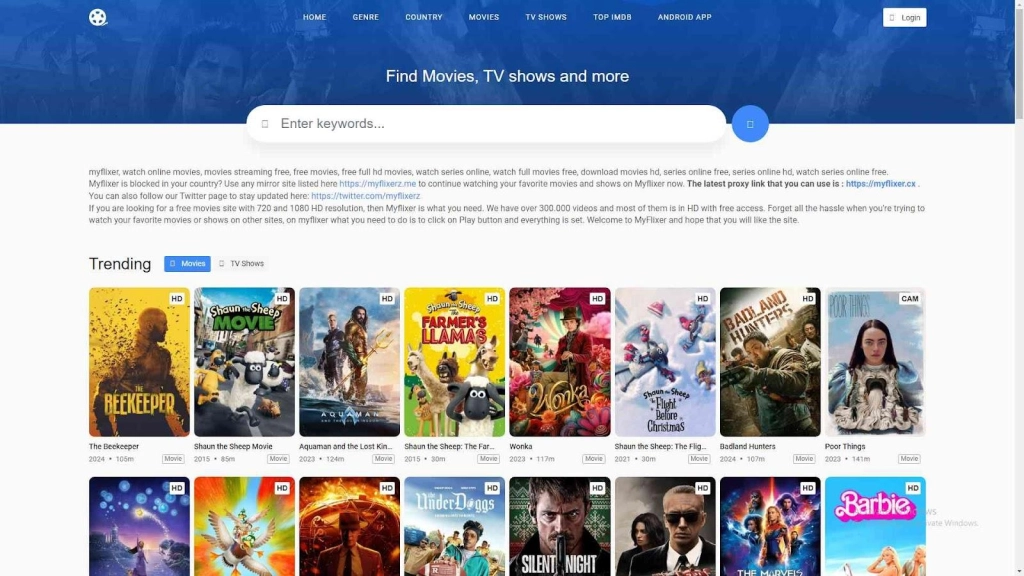Click the Login button

point(904,17)
